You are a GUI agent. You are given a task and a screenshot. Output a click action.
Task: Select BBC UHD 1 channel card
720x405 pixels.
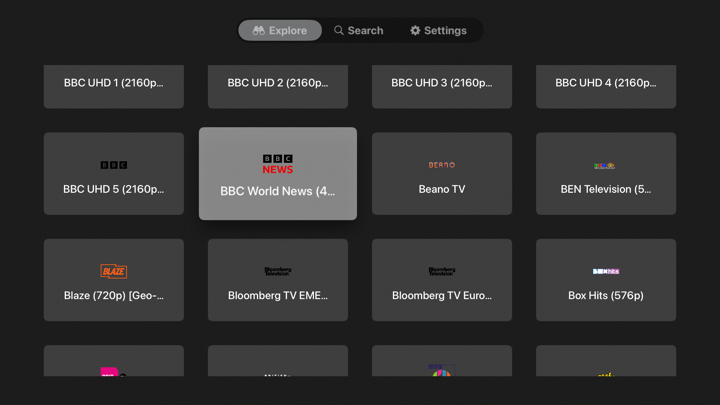point(114,86)
